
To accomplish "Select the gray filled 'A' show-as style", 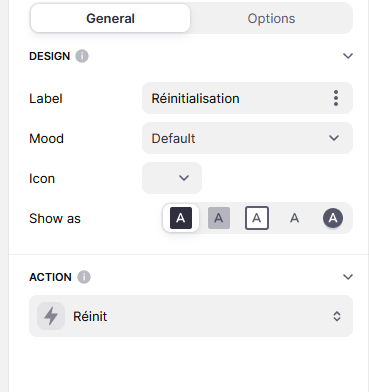I will point(219,218).
